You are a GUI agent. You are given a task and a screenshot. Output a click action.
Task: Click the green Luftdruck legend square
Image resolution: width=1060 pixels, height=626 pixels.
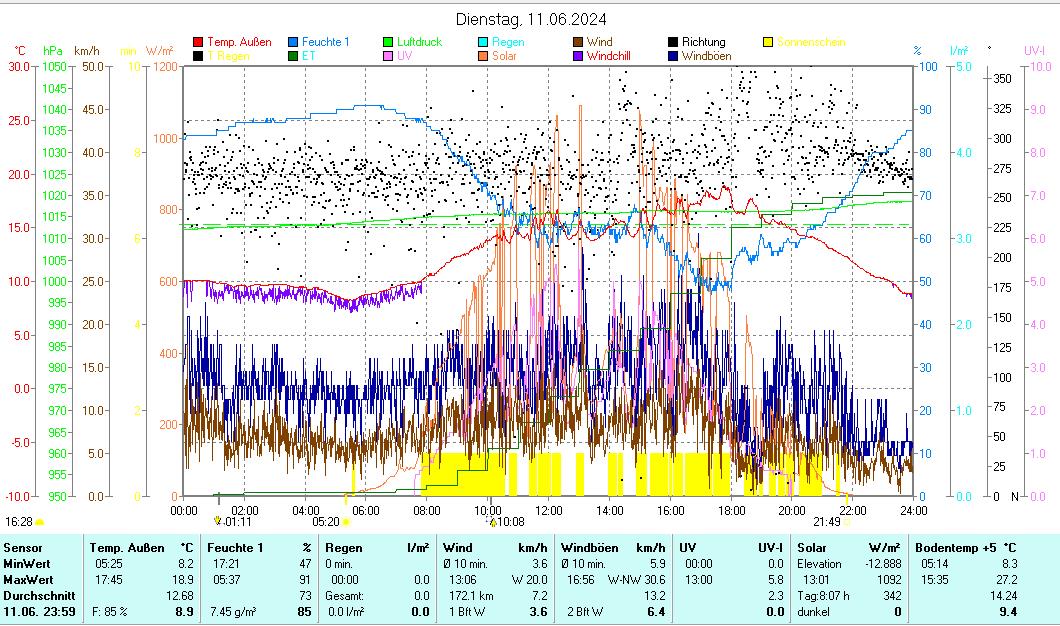(x=388, y=43)
